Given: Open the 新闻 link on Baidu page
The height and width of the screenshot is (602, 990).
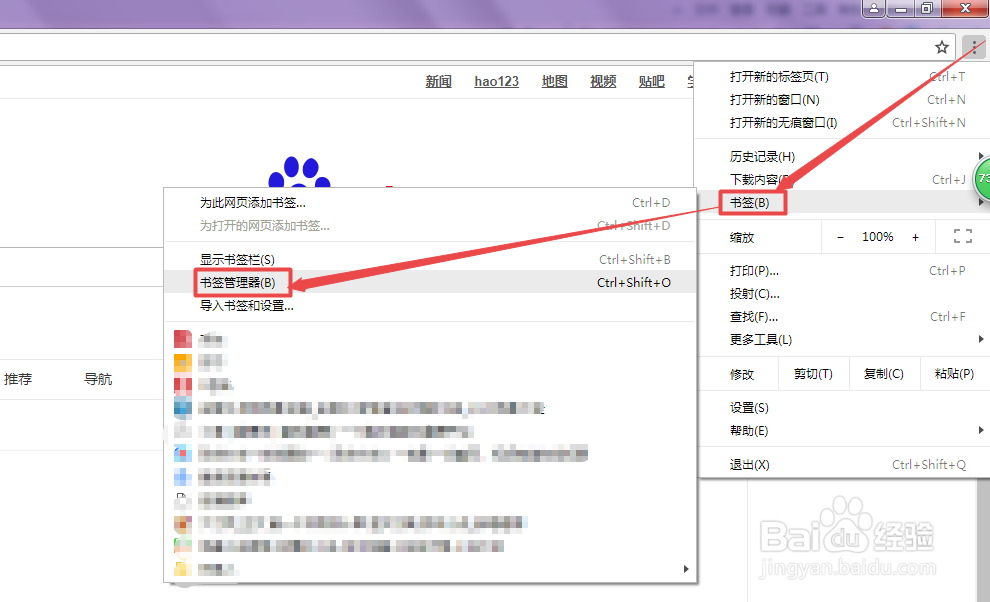Looking at the screenshot, I should click(x=438, y=81).
